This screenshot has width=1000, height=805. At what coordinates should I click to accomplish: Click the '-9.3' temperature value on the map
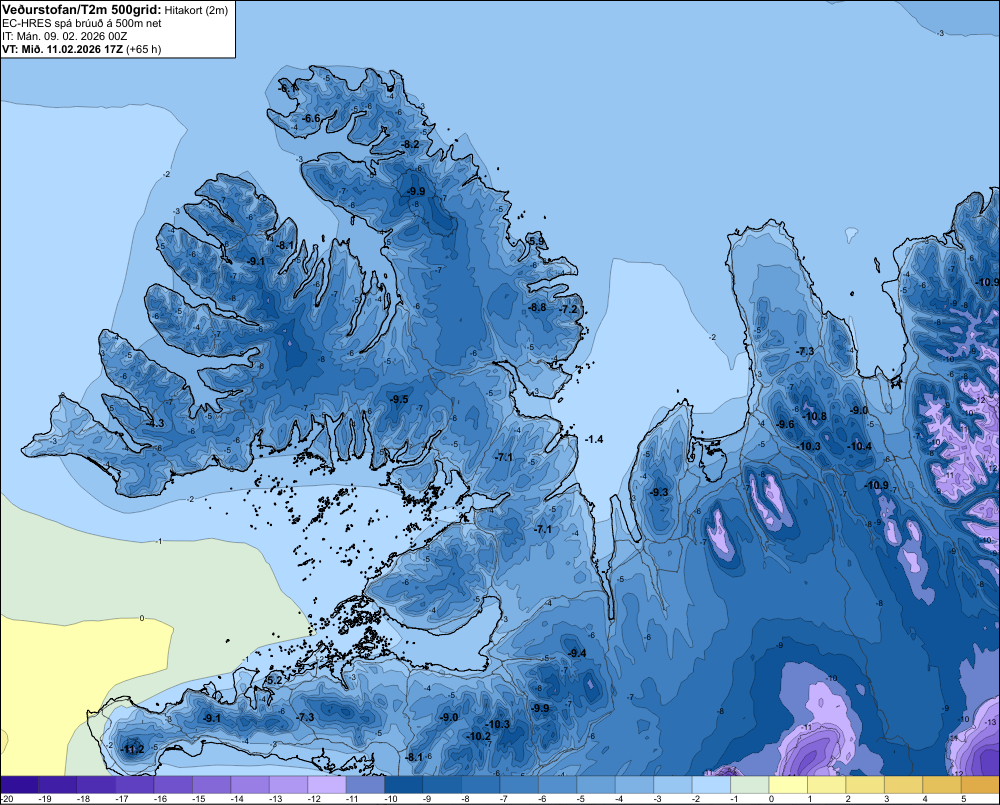(659, 492)
